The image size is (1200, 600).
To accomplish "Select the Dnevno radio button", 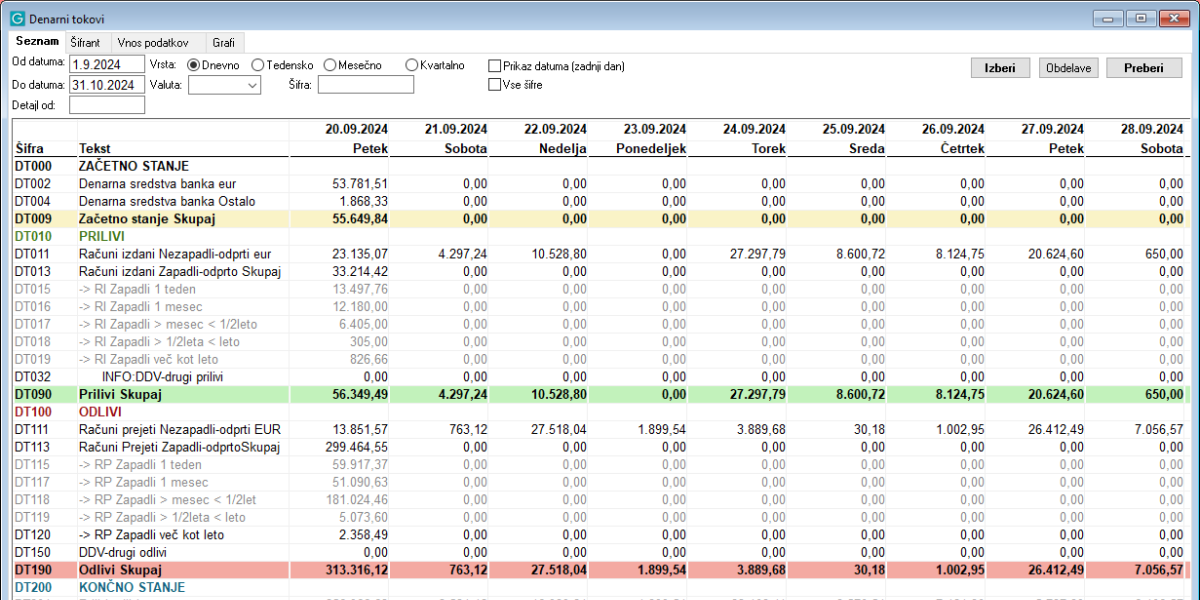I will tap(194, 65).
